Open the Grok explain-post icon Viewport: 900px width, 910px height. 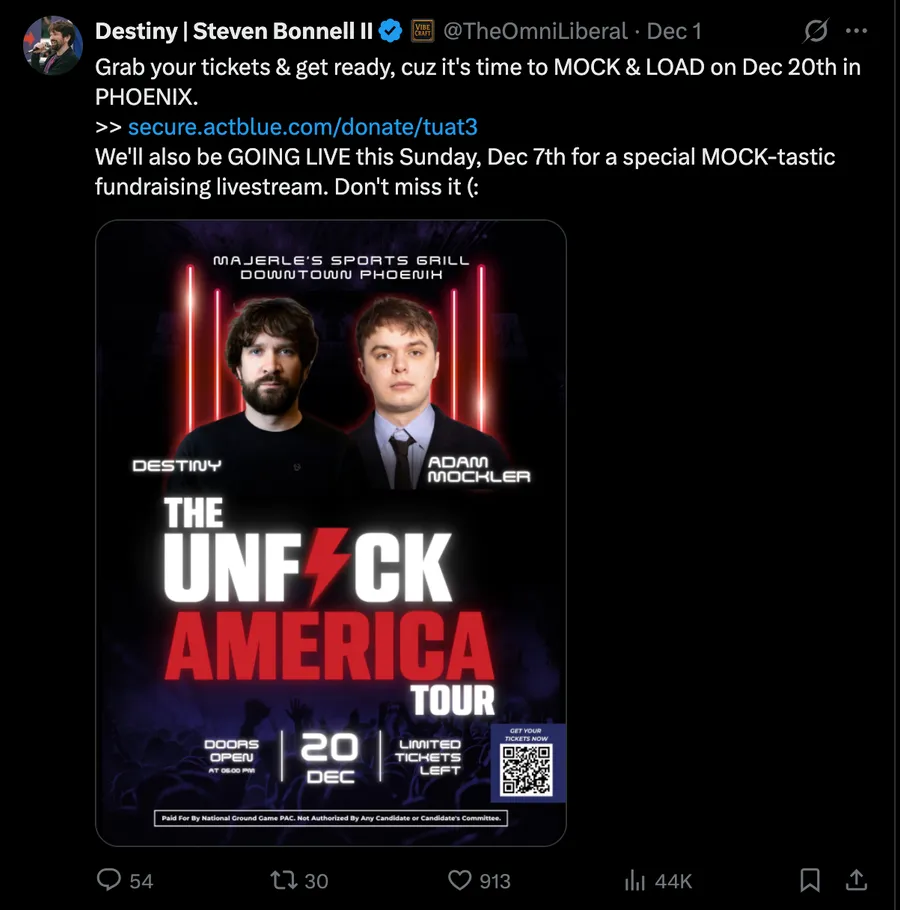(x=816, y=31)
